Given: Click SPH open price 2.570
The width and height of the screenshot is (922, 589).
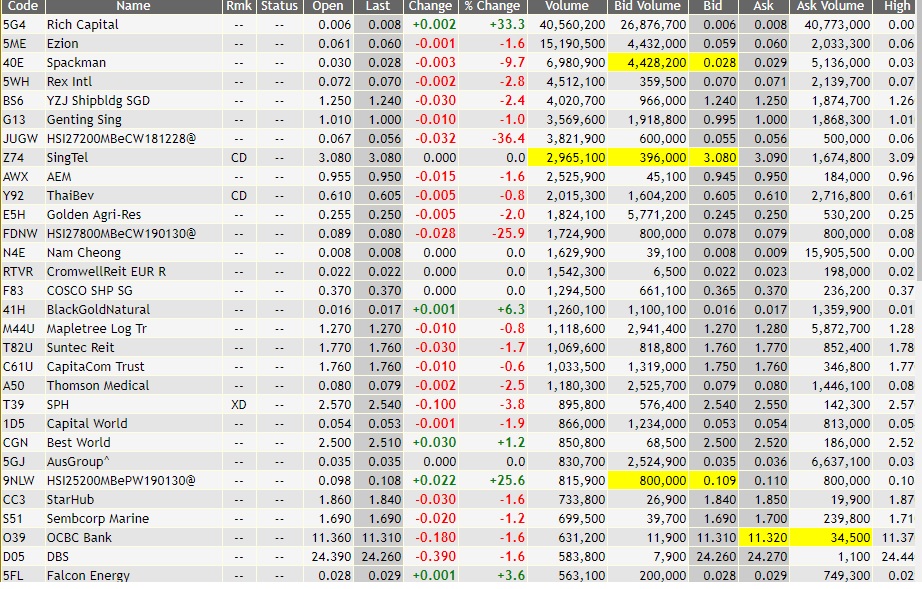Looking at the screenshot, I should tap(335, 404).
